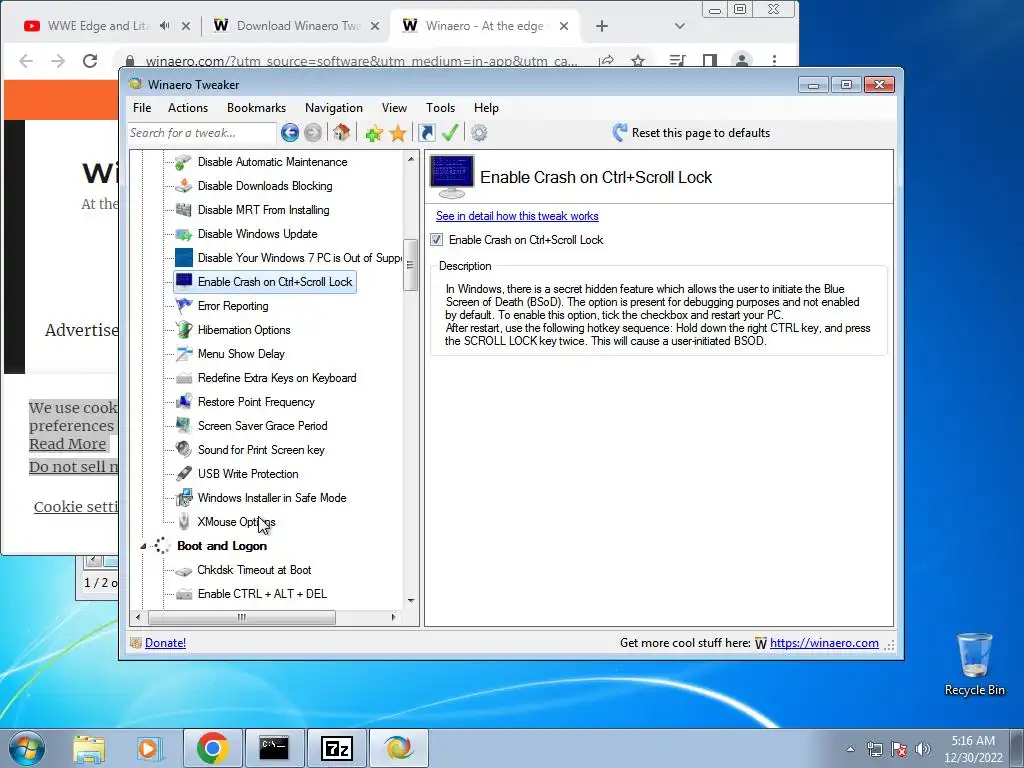Select XMouse Options tree item
This screenshot has height=768, width=1024.
tap(236, 522)
